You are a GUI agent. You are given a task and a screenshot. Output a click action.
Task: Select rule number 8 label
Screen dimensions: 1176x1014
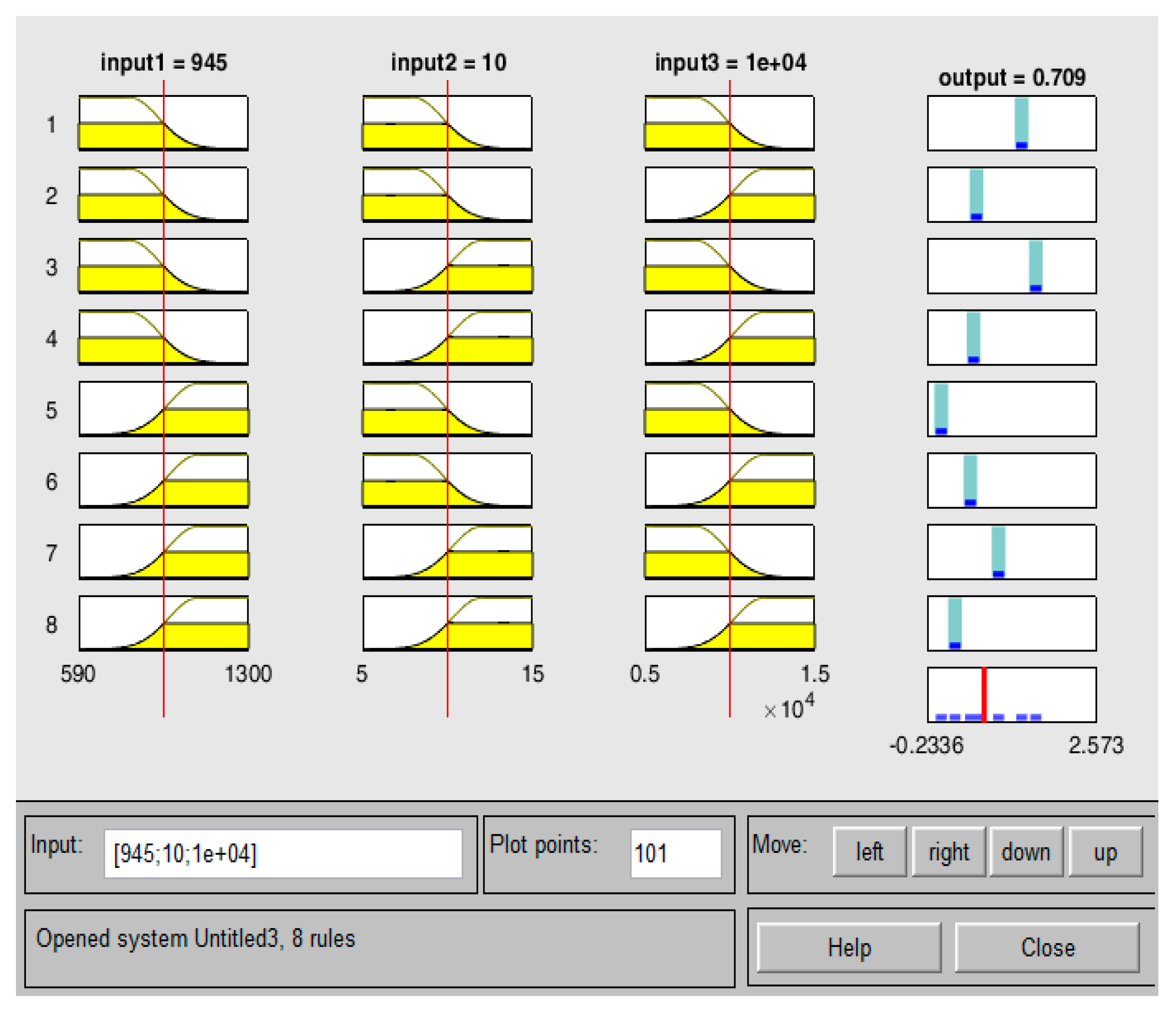coord(52,624)
